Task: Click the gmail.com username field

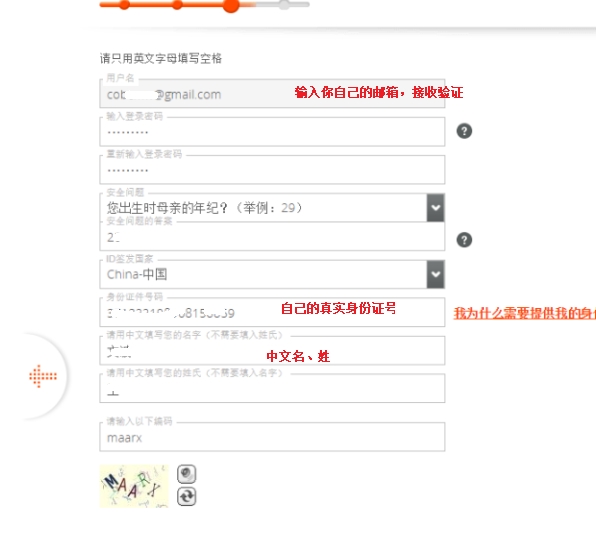Action: point(272,93)
